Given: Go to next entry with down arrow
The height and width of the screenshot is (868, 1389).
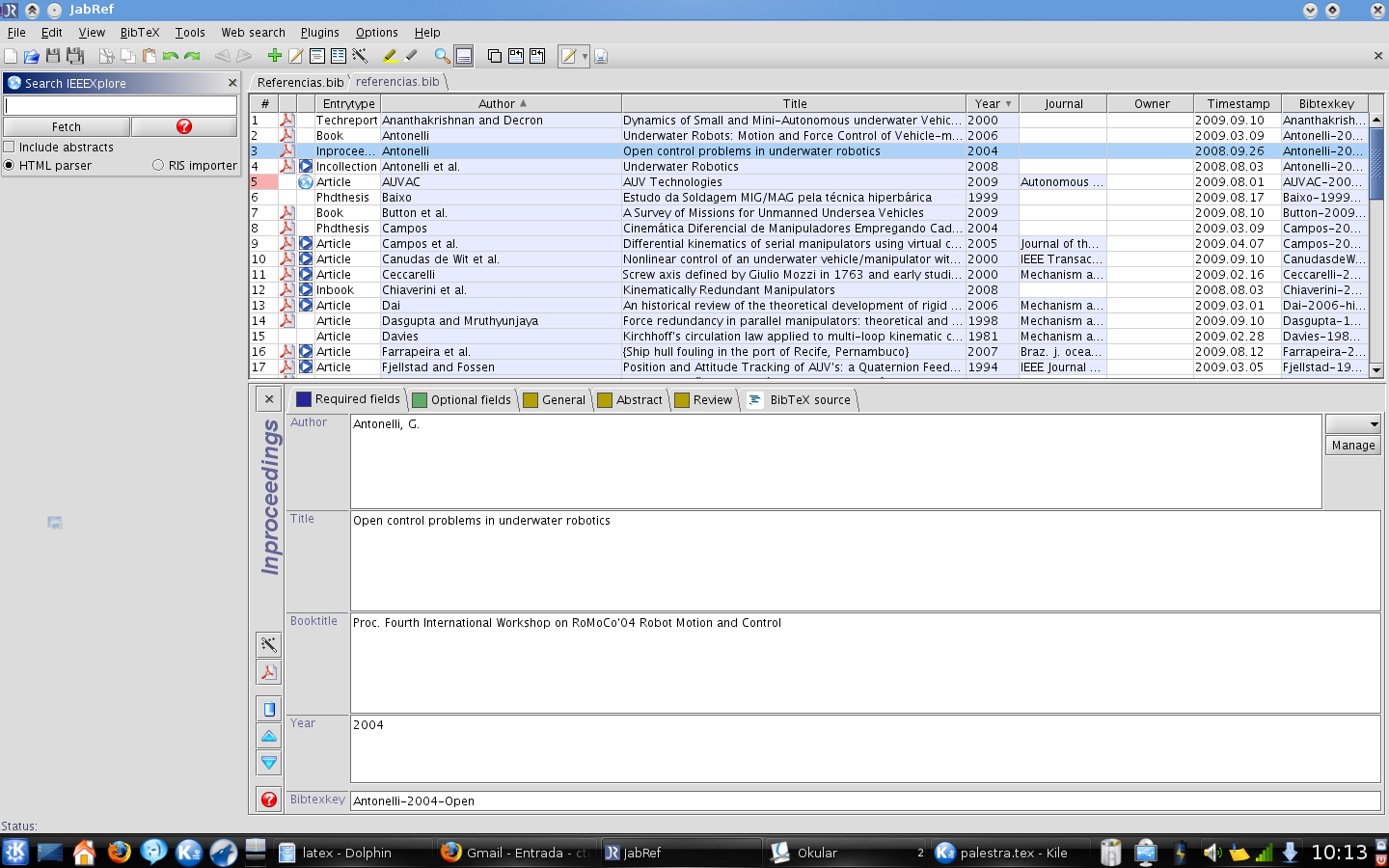Looking at the screenshot, I should (x=269, y=763).
